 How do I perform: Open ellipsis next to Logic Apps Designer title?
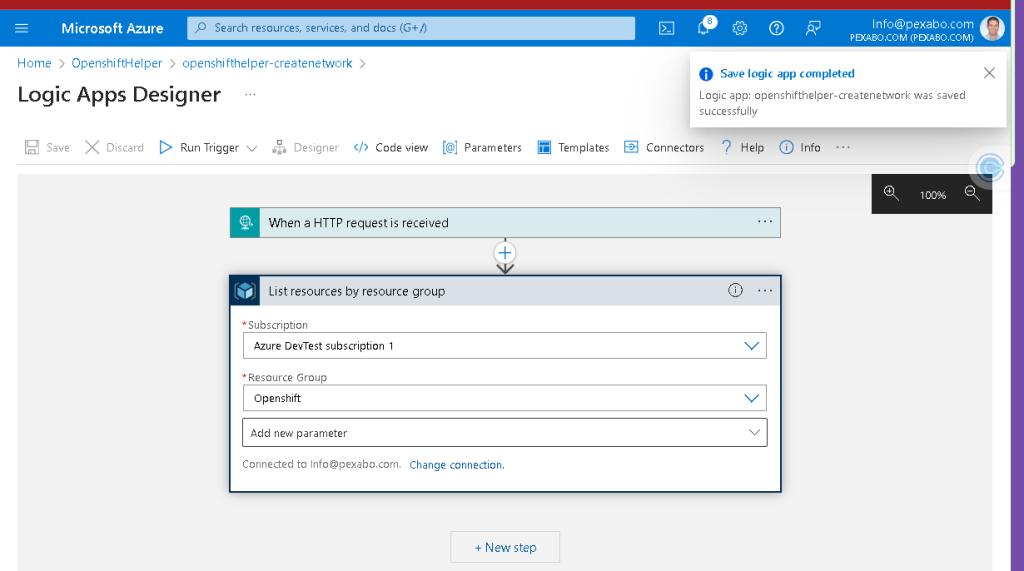click(250, 95)
